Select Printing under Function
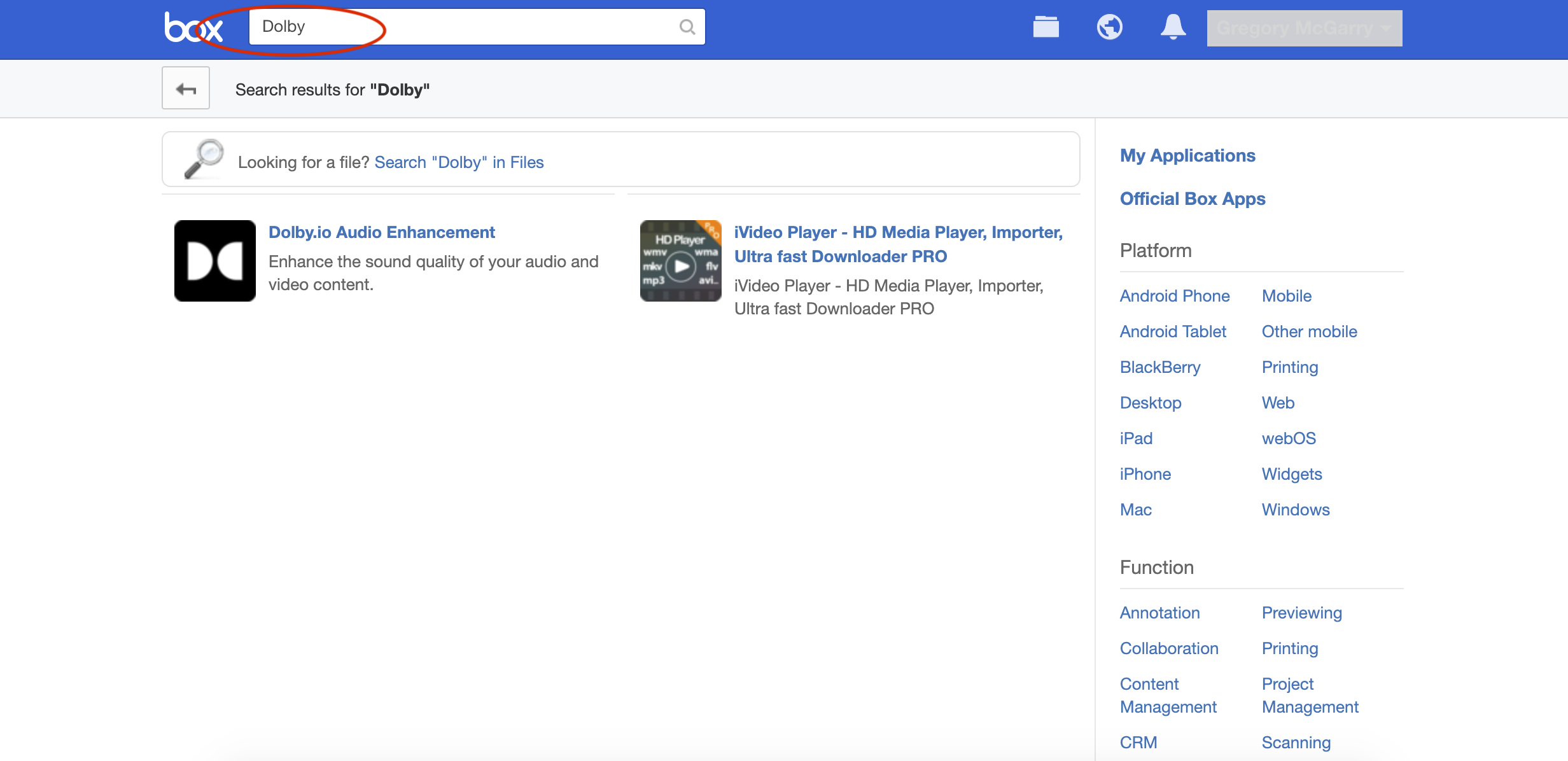Viewport: 1568px width, 761px height. pyautogui.click(x=1290, y=648)
